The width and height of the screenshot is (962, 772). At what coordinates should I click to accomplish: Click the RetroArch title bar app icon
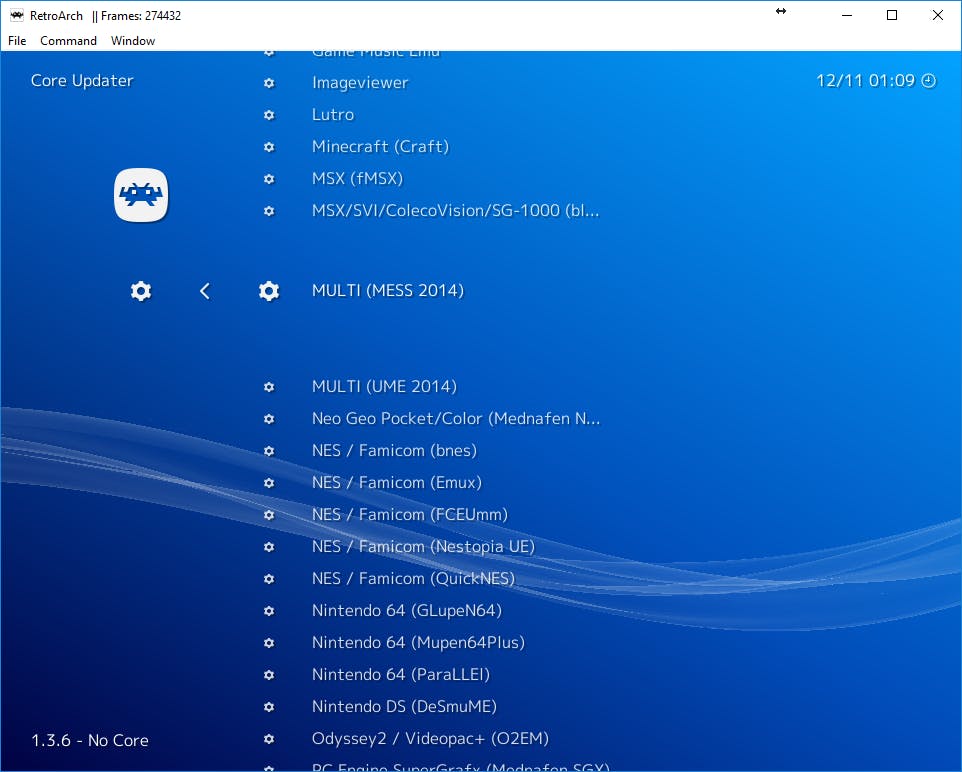17,15
